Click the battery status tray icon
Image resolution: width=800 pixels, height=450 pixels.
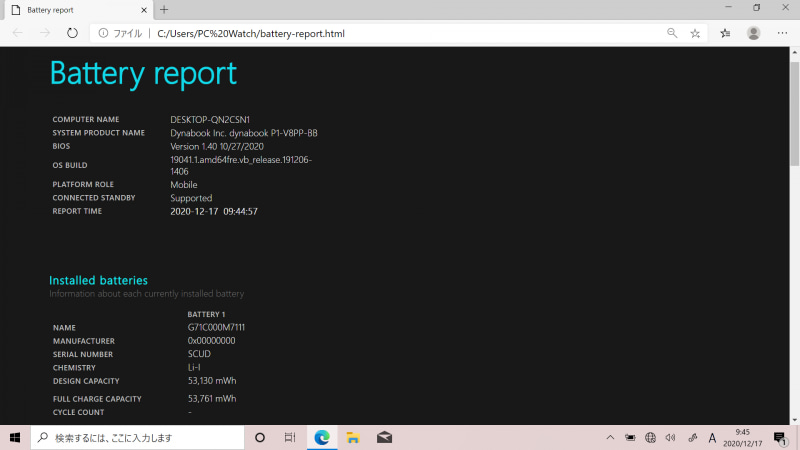(630, 437)
